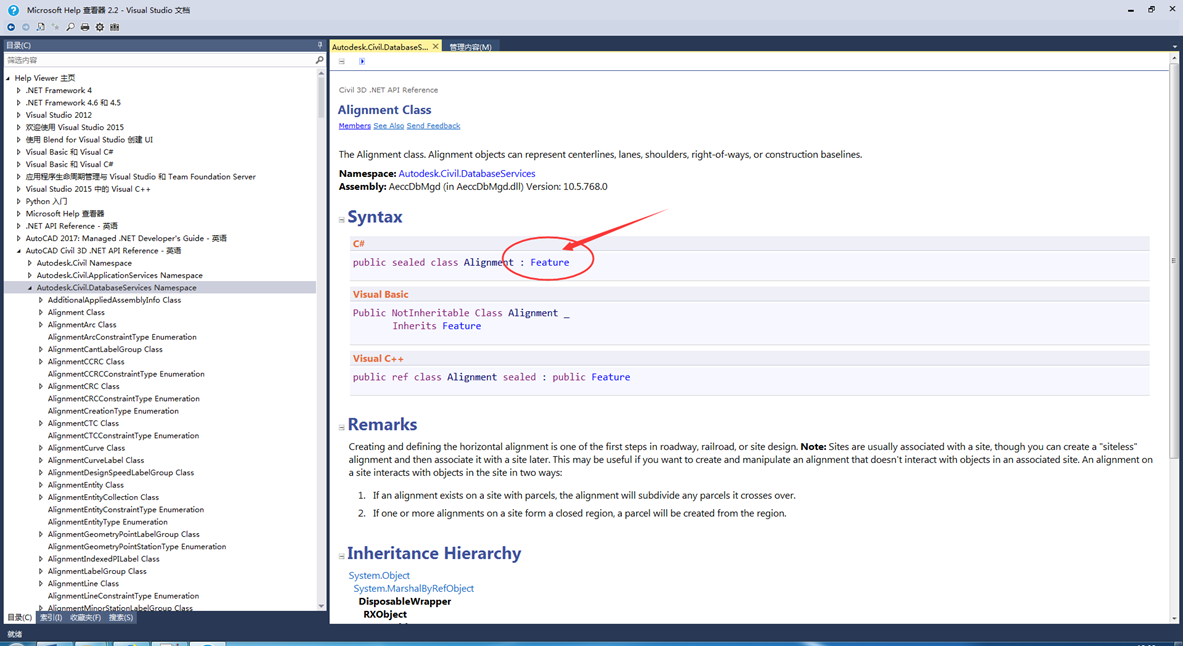Screen dimensions: 1183x646
Task: Click Send Feedback link
Action: pos(433,126)
